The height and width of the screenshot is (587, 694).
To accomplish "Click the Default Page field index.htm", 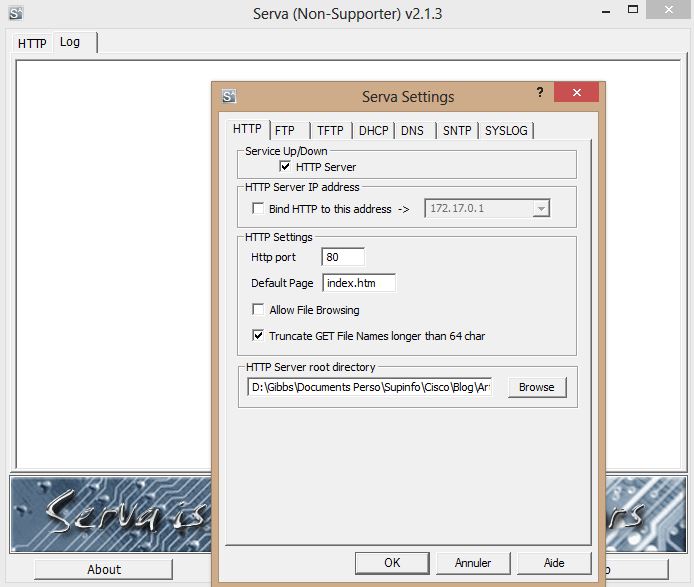I will tap(359, 283).
